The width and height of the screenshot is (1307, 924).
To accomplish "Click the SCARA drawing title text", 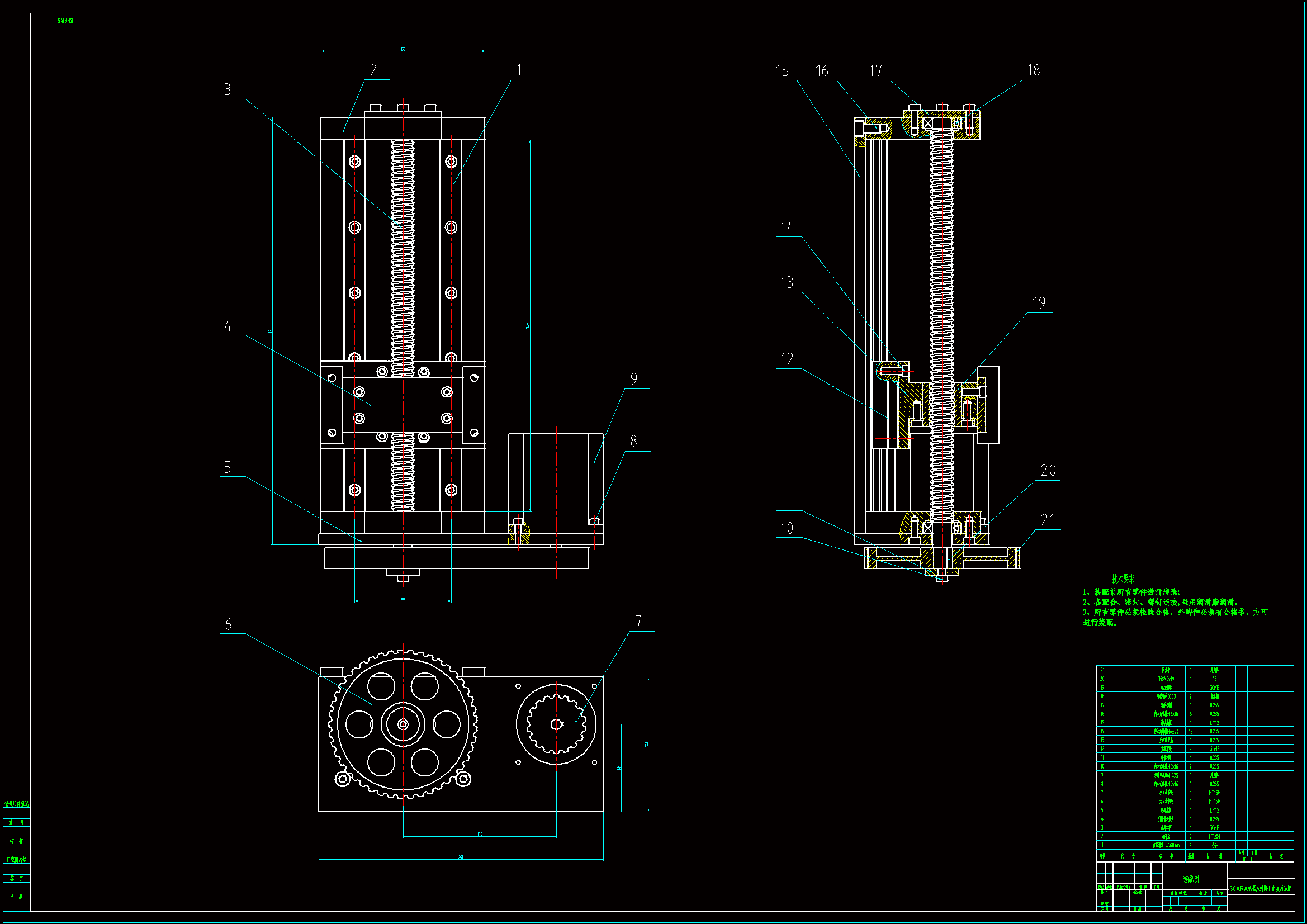I will tap(1260, 888).
